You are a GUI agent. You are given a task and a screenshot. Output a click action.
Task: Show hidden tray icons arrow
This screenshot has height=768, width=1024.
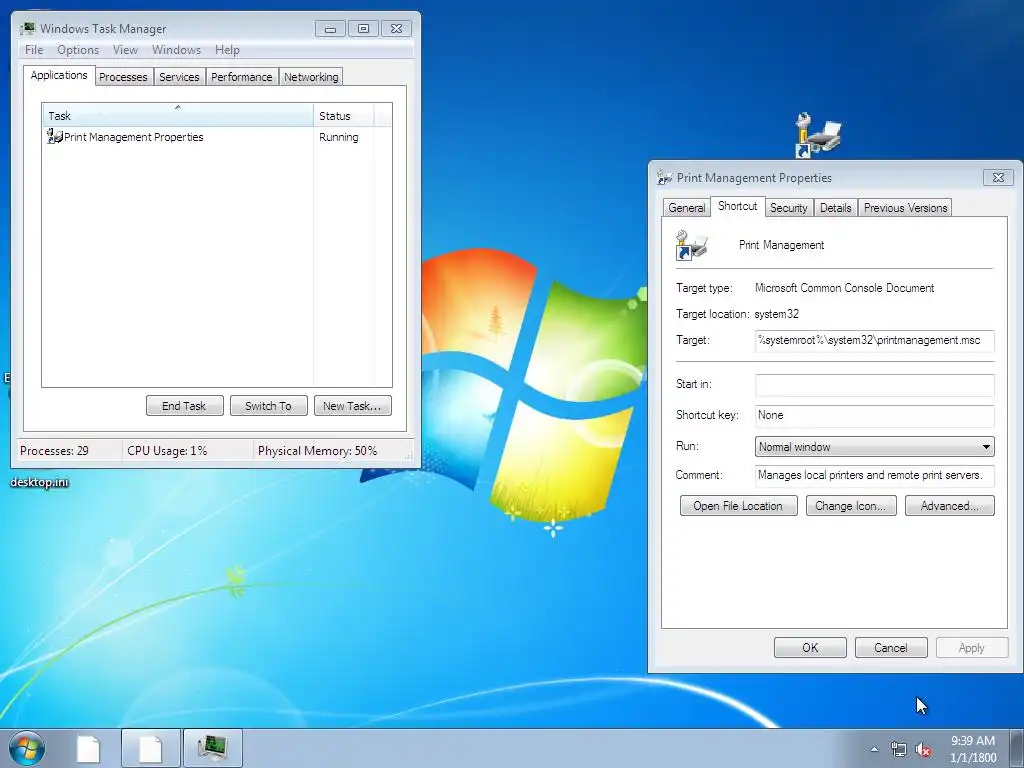point(874,749)
